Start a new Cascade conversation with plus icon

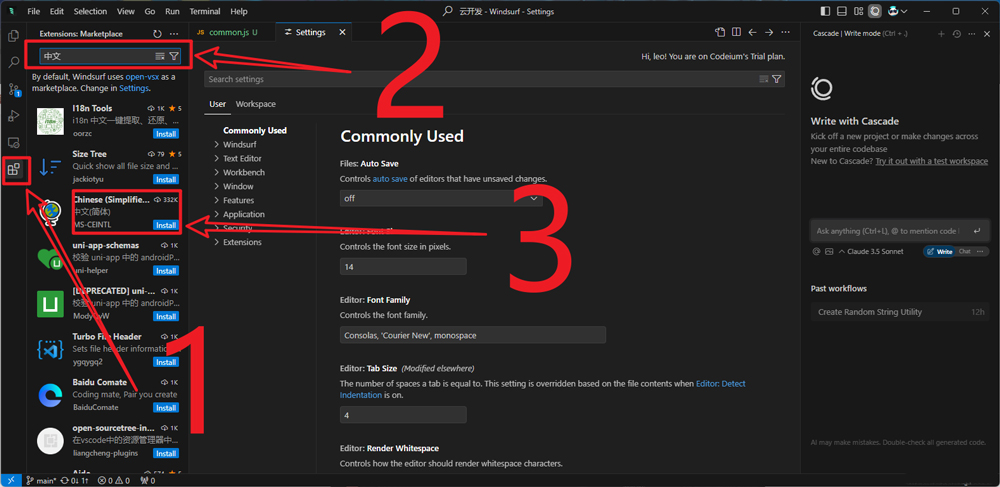[x=941, y=33]
